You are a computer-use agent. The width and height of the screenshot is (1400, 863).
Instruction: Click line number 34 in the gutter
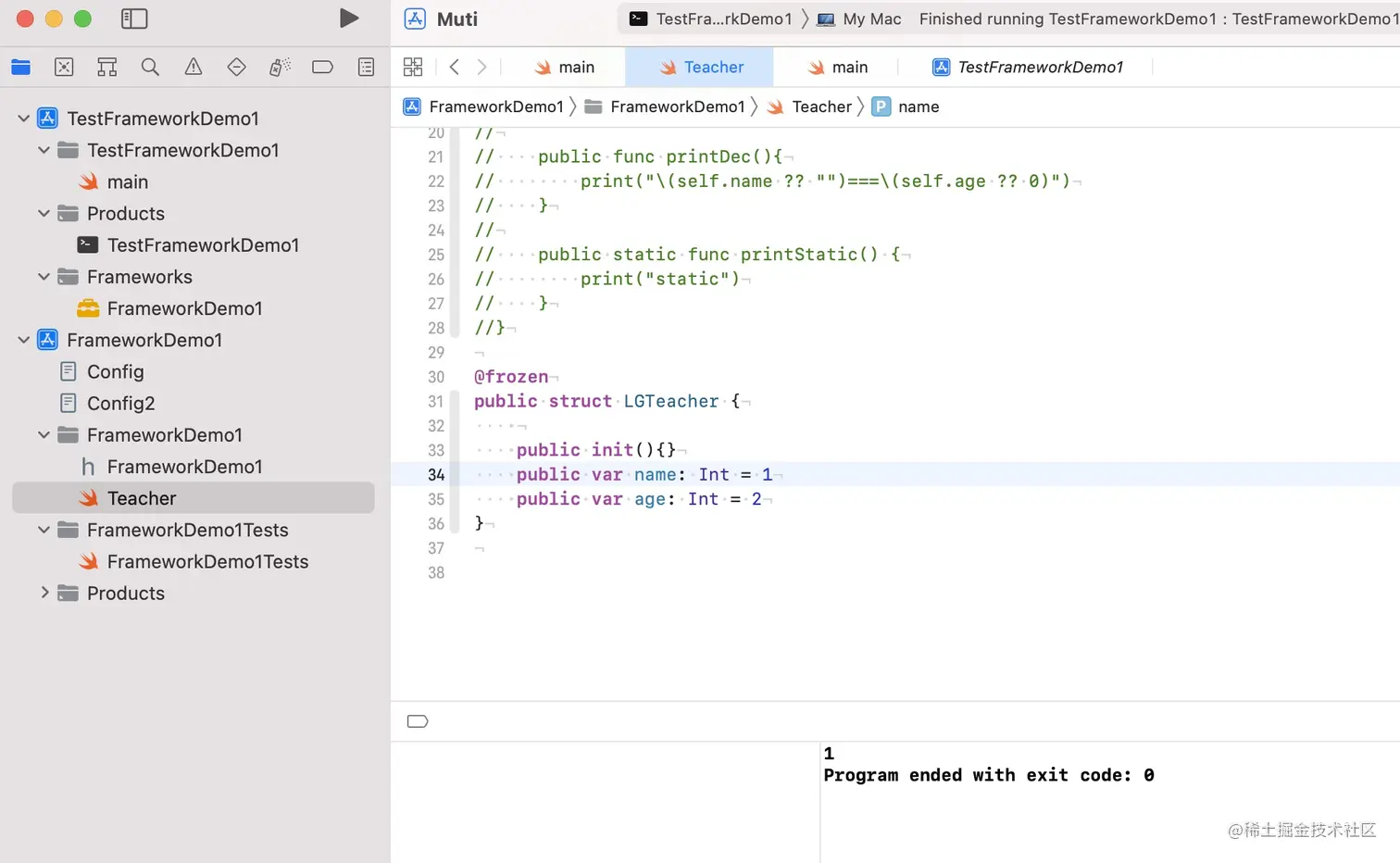click(436, 474)
